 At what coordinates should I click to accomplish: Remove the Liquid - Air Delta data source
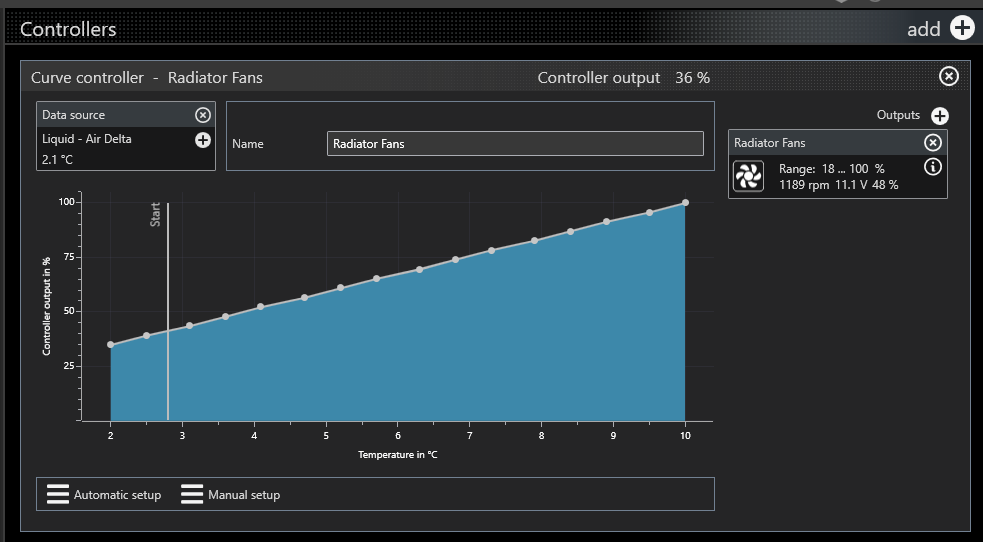[202, 115]
